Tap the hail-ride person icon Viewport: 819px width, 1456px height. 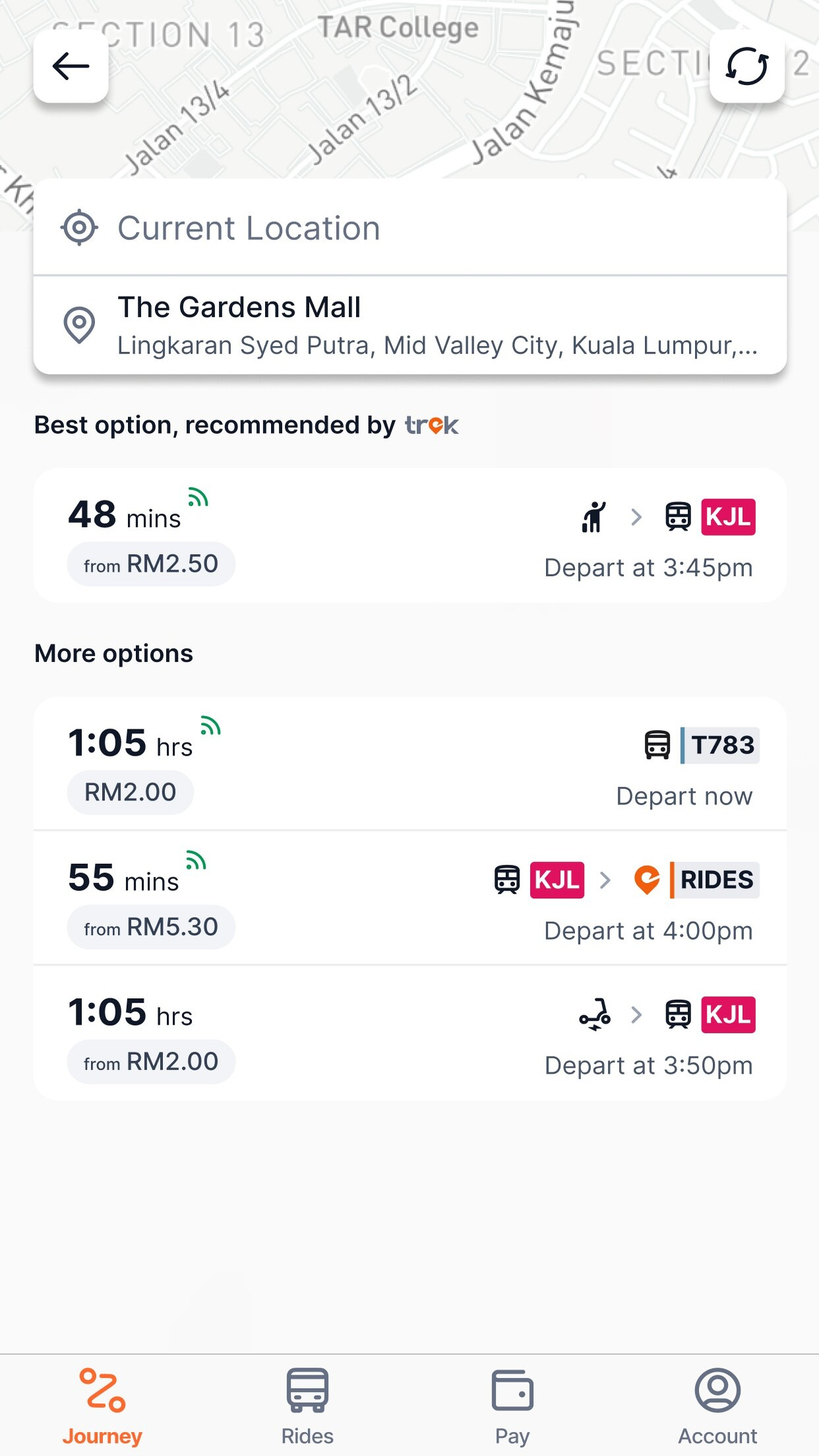pos(593,516)
